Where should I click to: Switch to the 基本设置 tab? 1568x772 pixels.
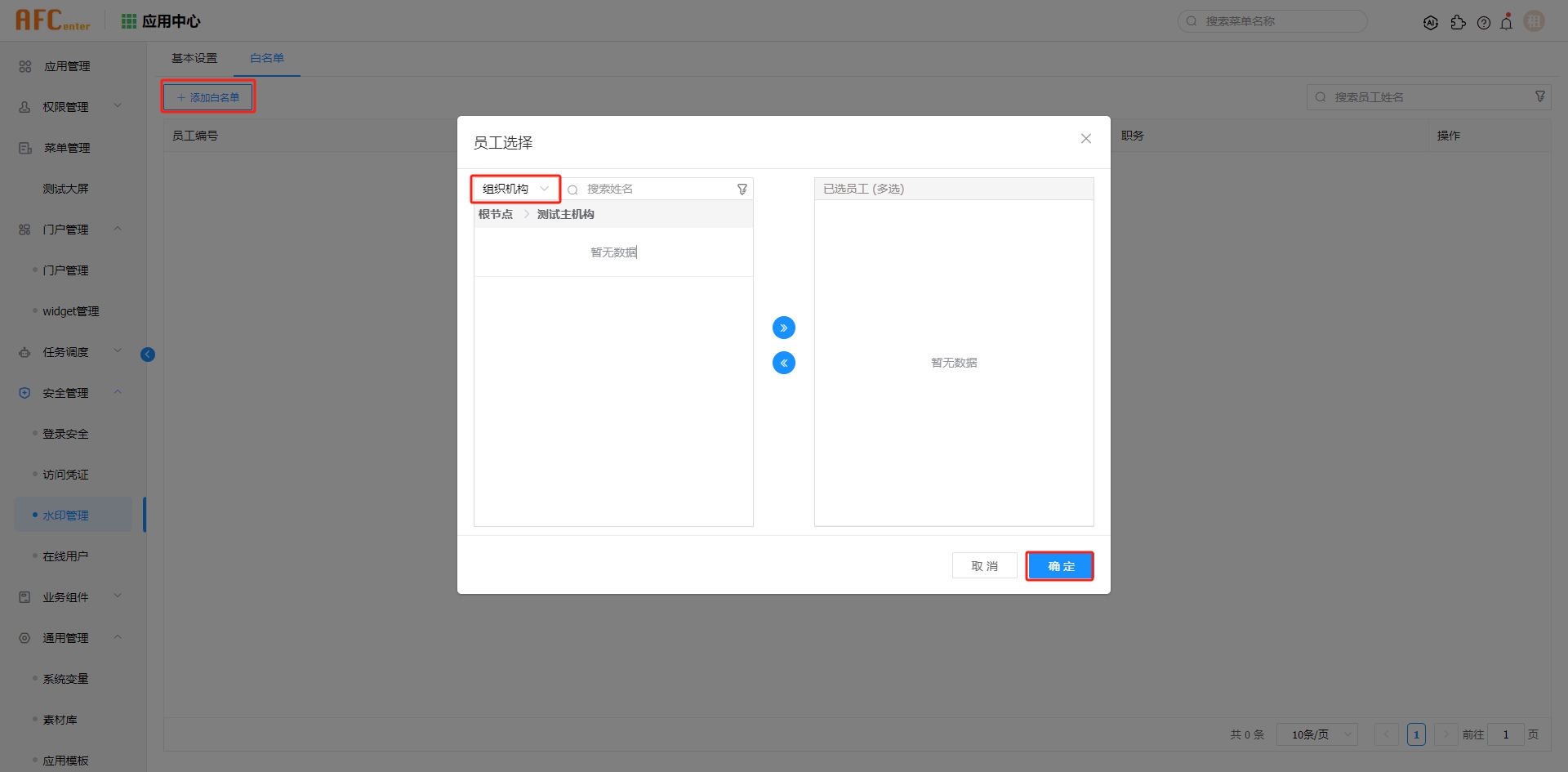194,58
